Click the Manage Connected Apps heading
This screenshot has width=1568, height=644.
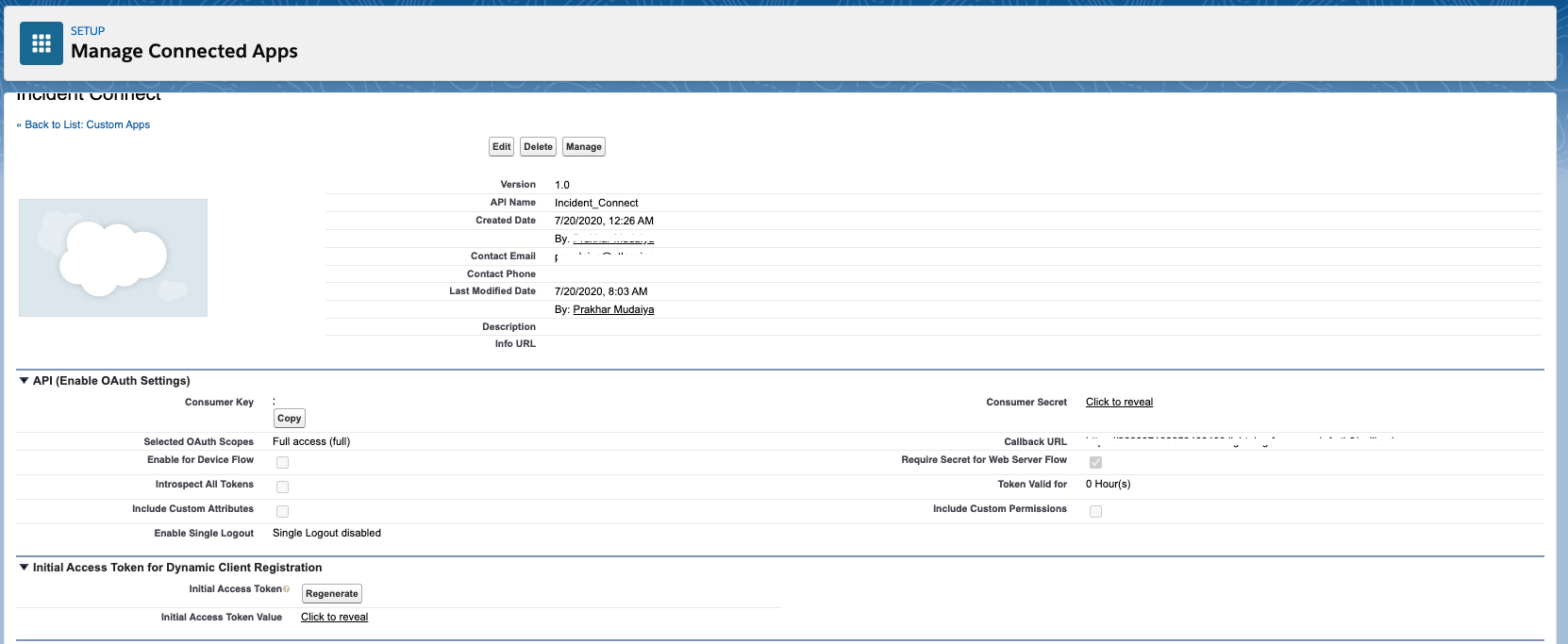(x=184, y=51)
